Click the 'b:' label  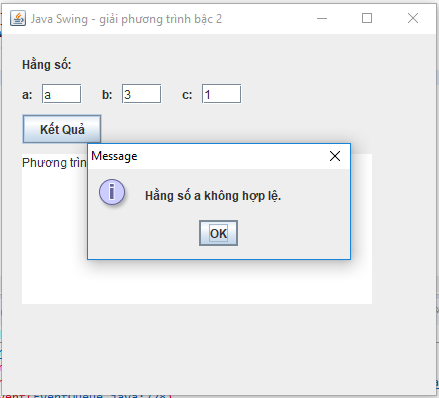pos(107,95)
